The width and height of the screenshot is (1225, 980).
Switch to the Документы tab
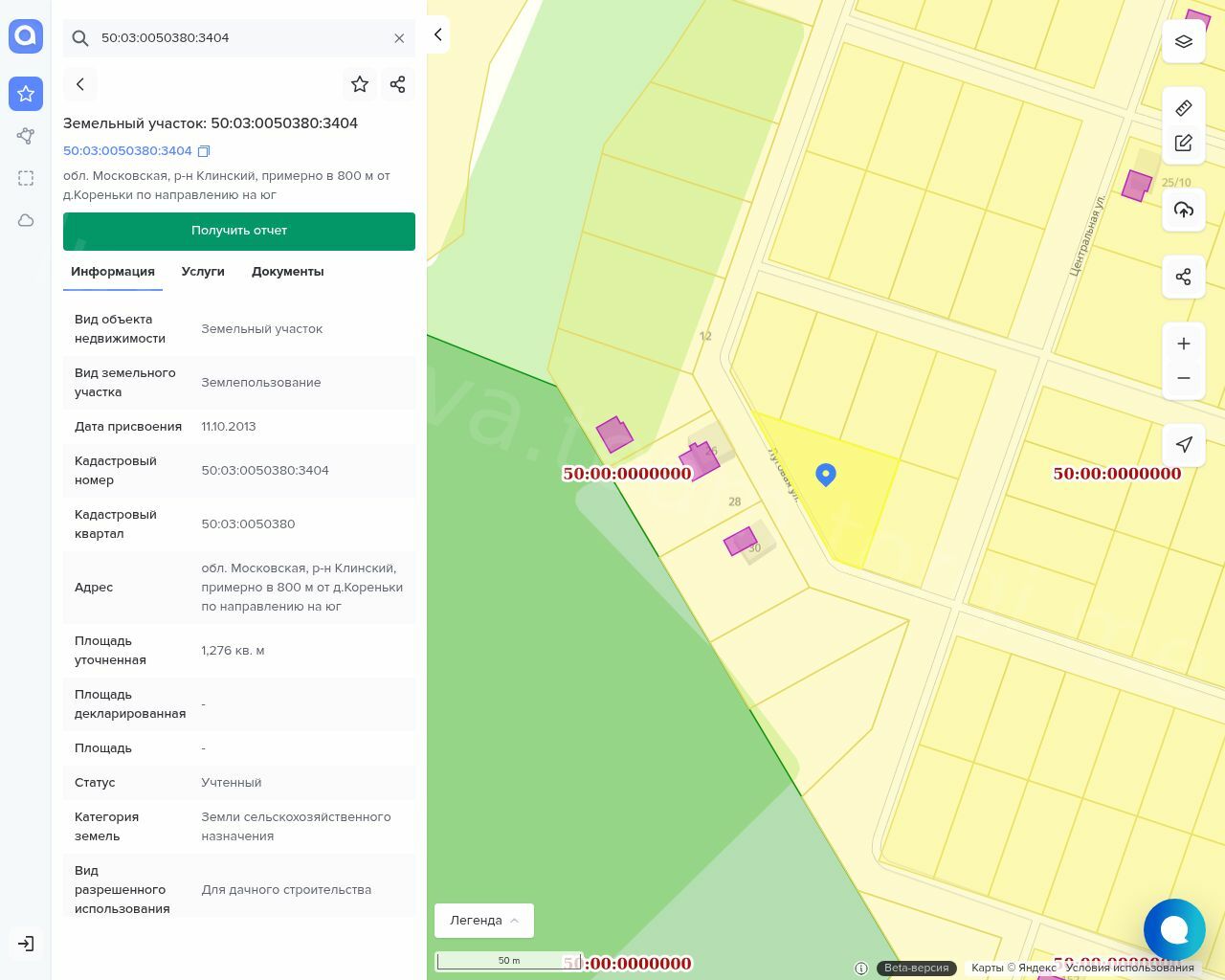287,272
